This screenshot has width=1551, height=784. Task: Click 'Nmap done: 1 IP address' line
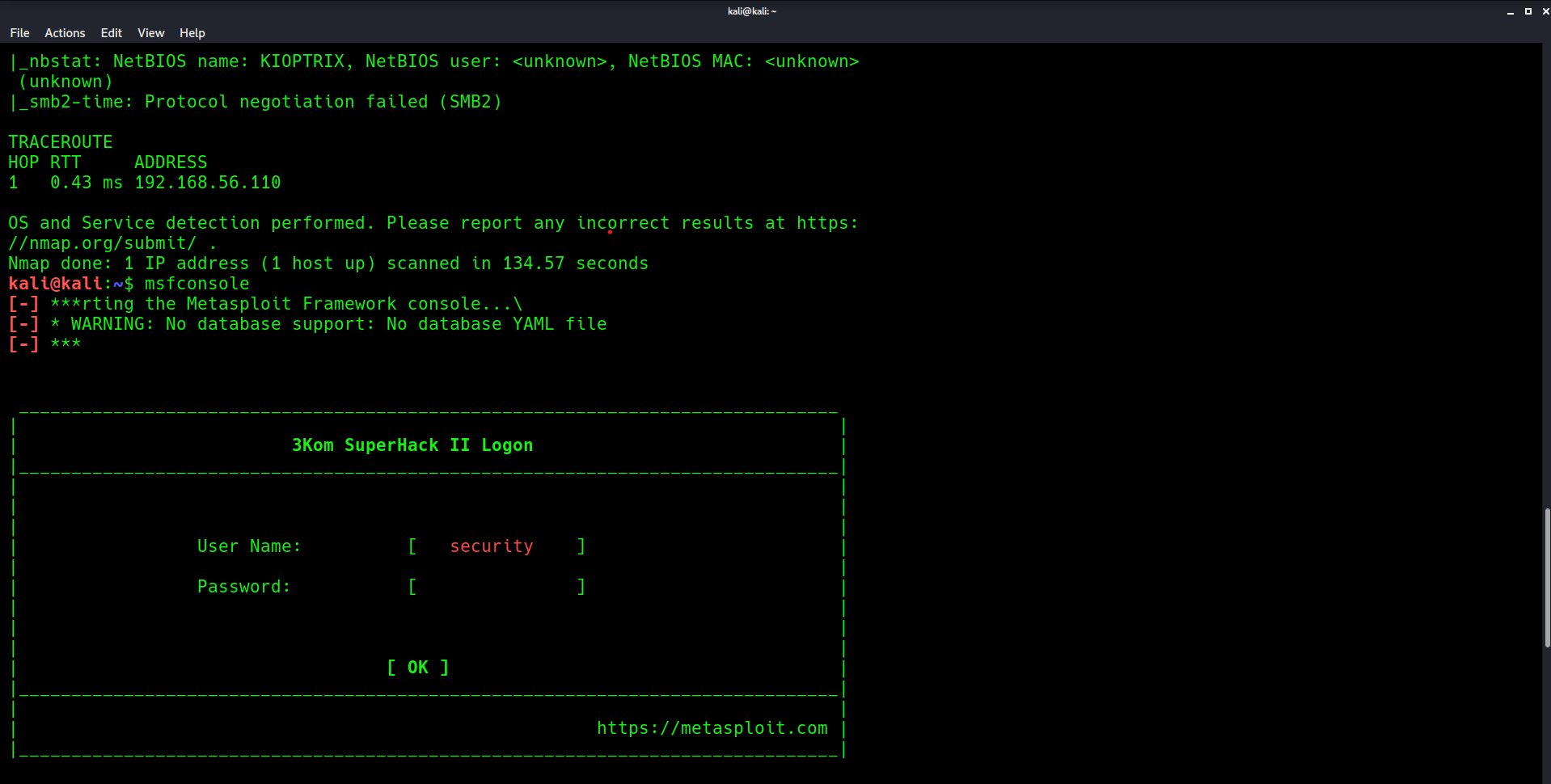(x=328, y=263)
